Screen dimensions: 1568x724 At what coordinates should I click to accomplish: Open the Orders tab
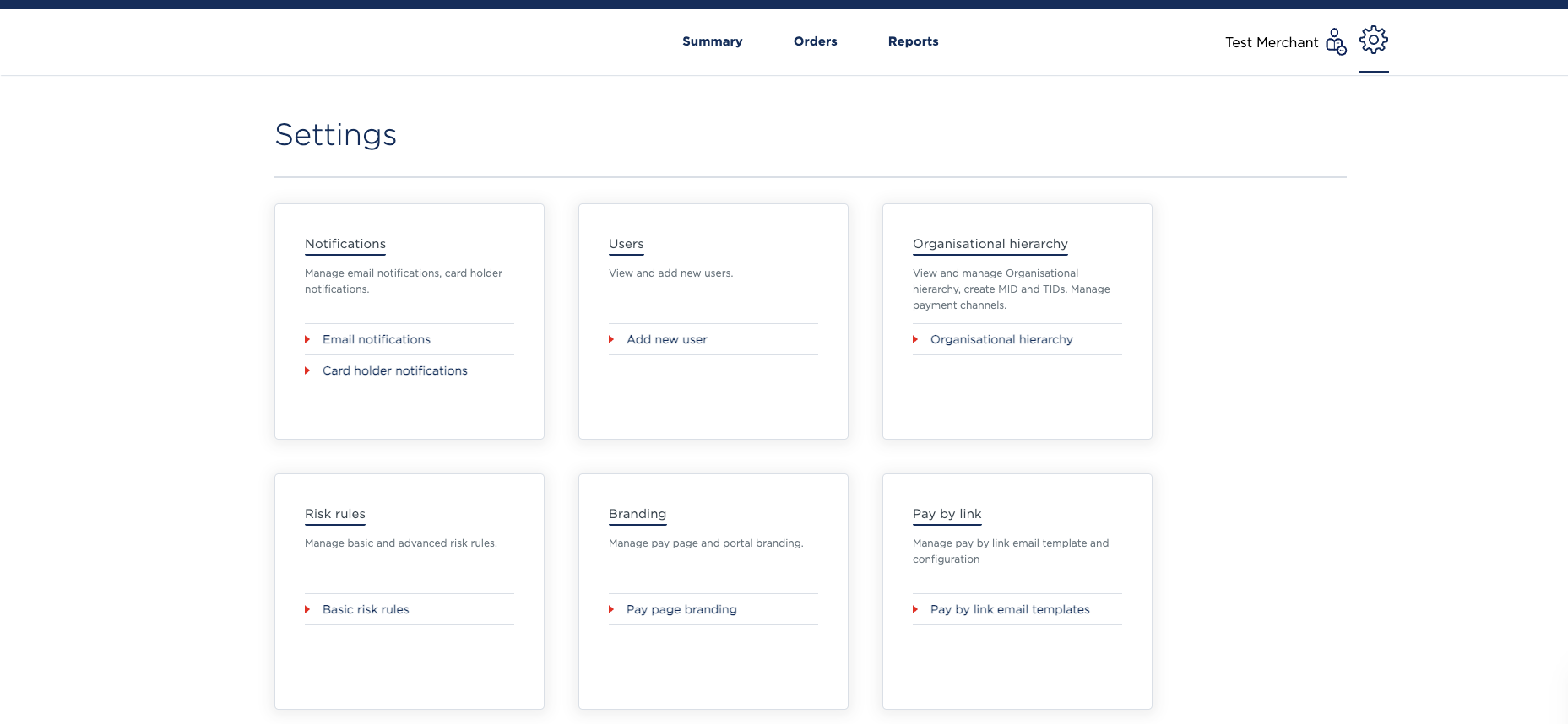[816, 41]
